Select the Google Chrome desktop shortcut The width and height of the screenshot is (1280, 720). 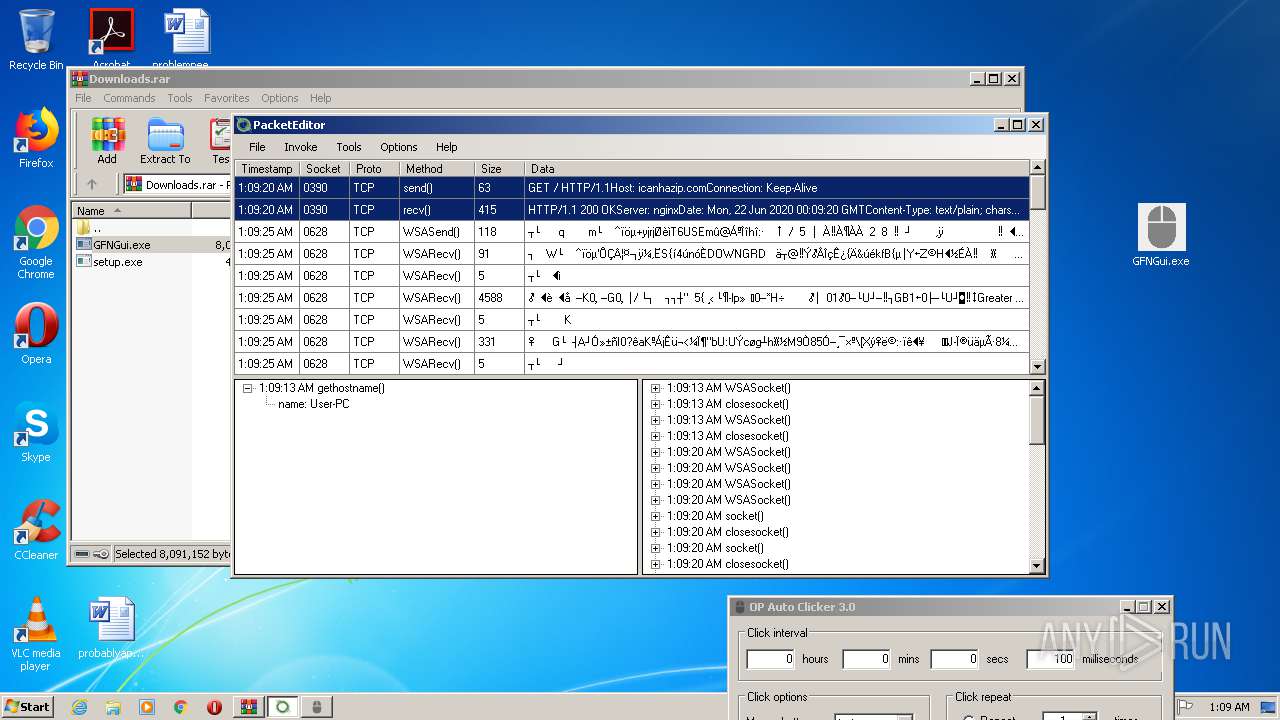click(36, 242)
